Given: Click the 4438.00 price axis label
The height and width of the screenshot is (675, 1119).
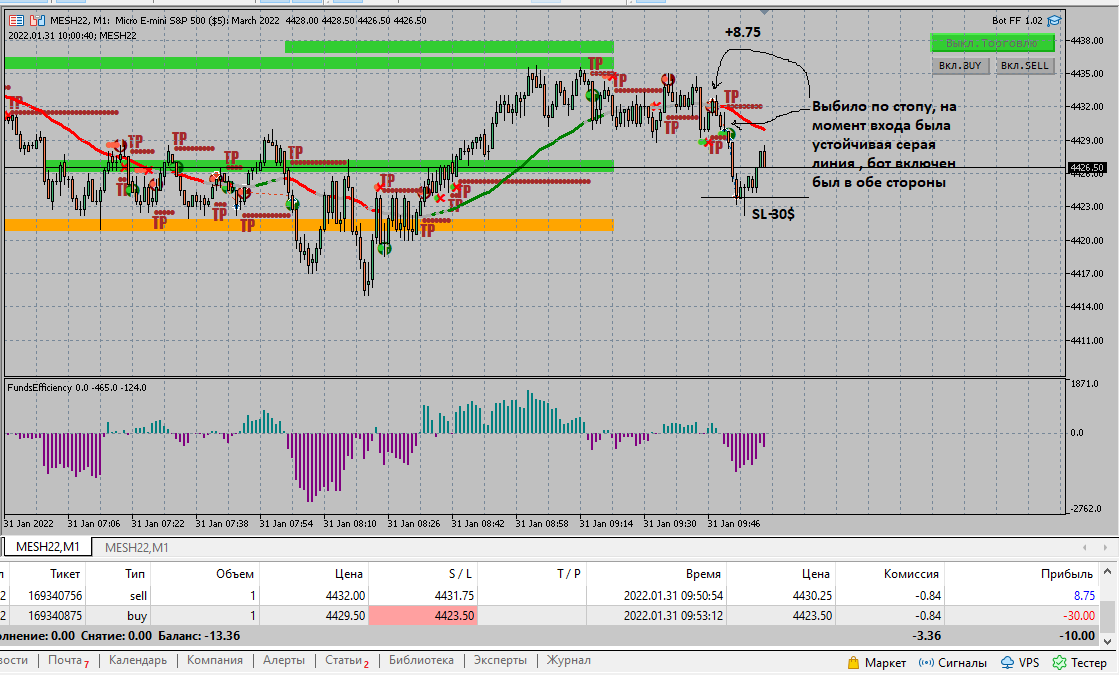Looking at the screenshot, I should click(1086, 41).
